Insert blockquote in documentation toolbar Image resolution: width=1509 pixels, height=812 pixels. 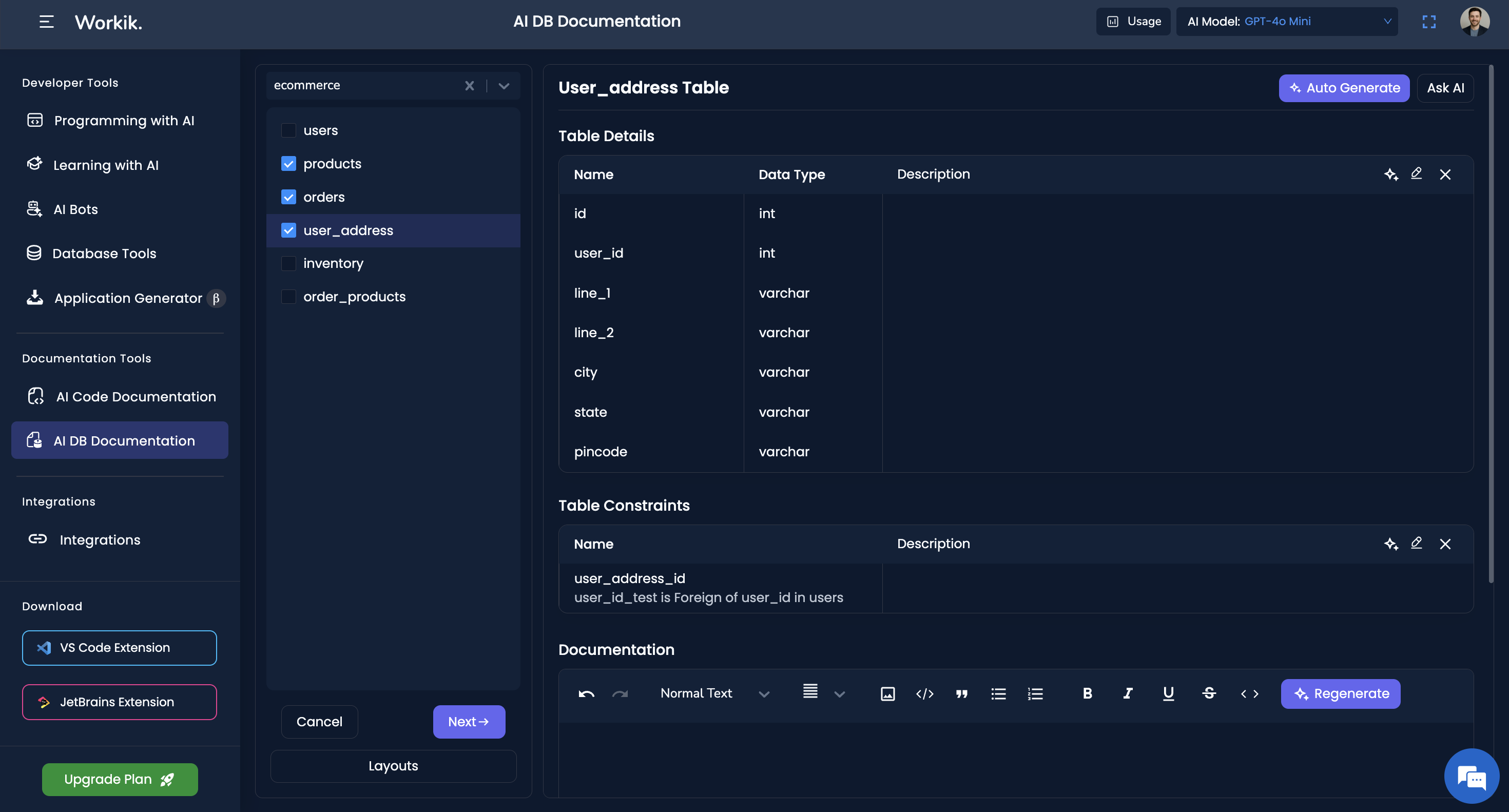(x=961, y=693)
